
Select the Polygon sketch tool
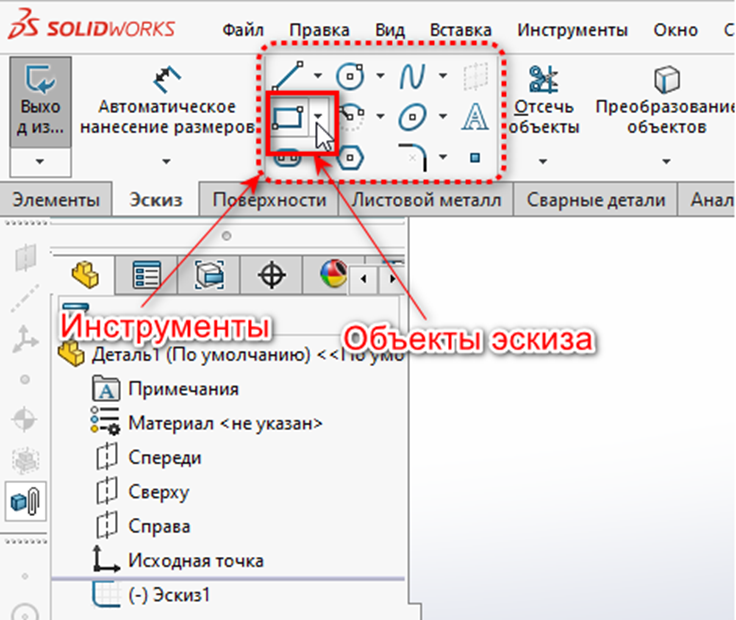(x=350, y=158)
